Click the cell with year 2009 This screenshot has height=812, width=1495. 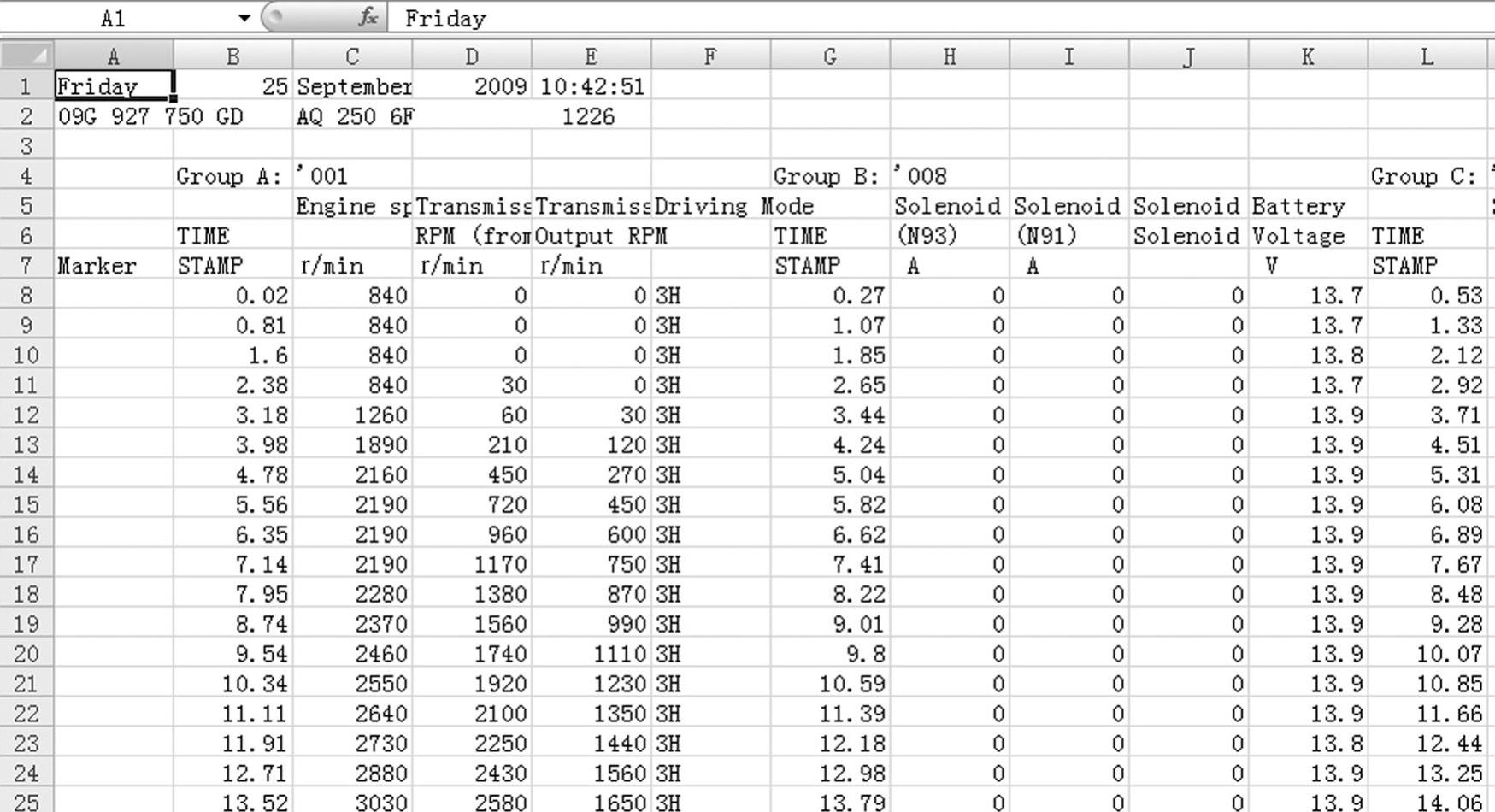click(x=472, y=86)
